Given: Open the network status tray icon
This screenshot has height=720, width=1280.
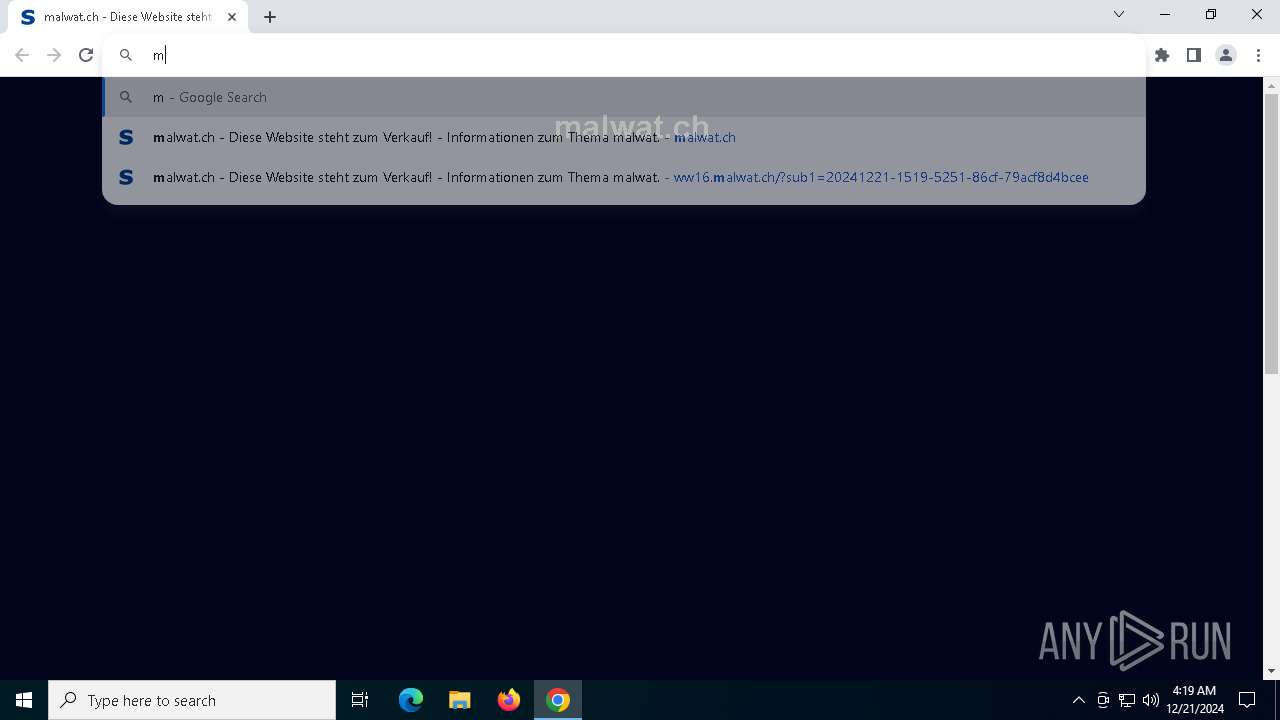Looking at the screenshot, I should tap(1127, 700).
